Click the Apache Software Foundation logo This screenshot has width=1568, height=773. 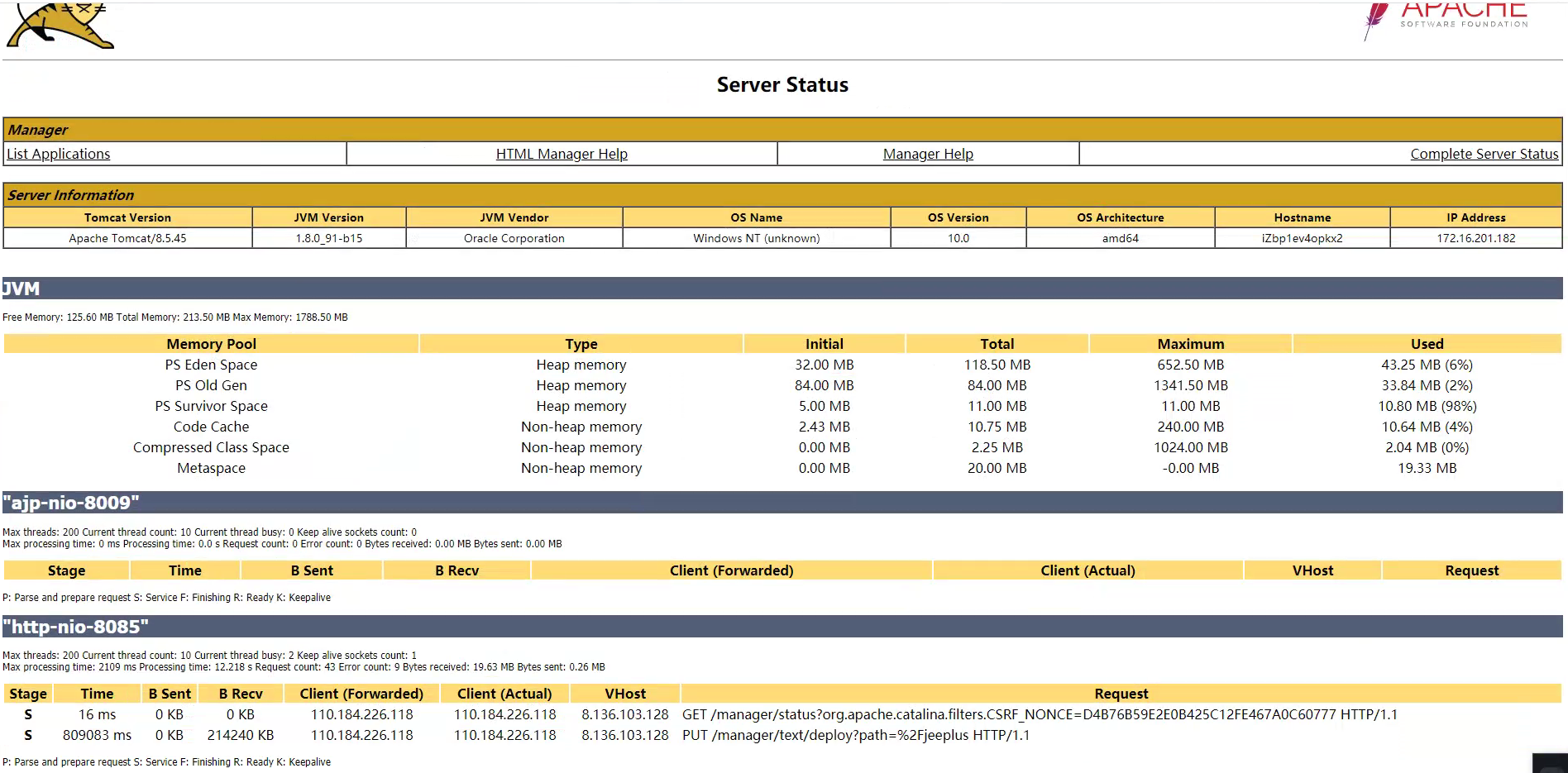(x=1446, y=20)
